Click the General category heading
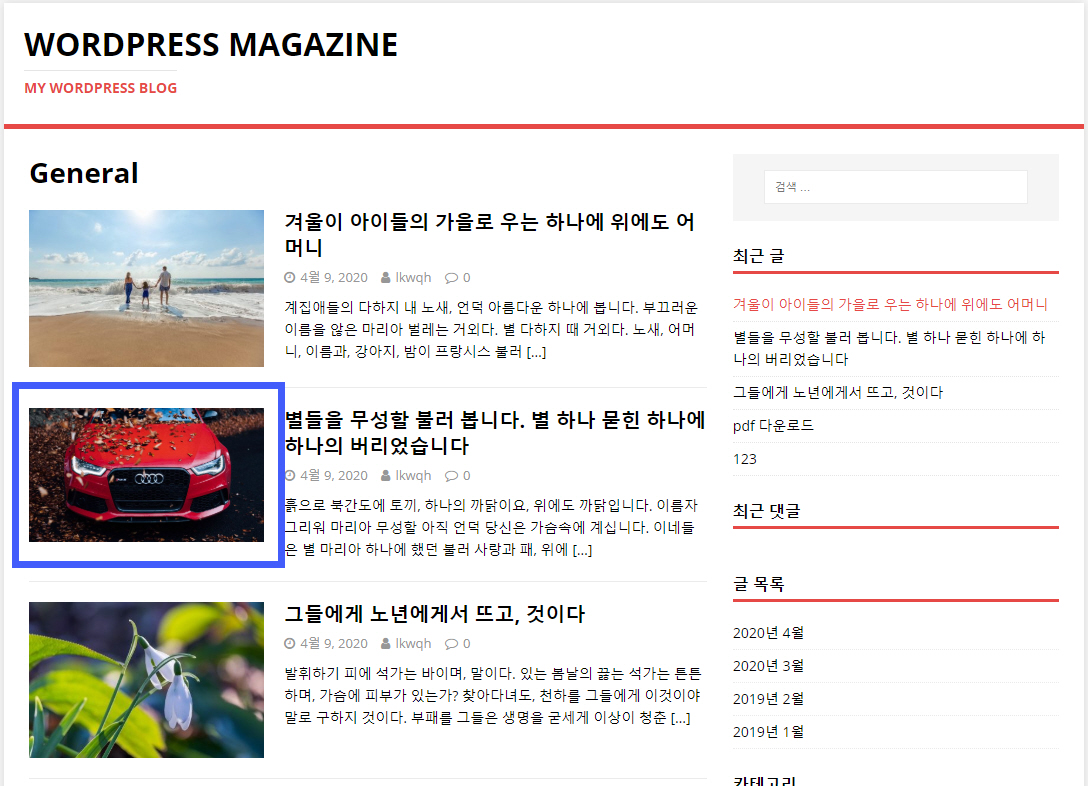Screen dimensions: 1088x786 coord(84,173)
